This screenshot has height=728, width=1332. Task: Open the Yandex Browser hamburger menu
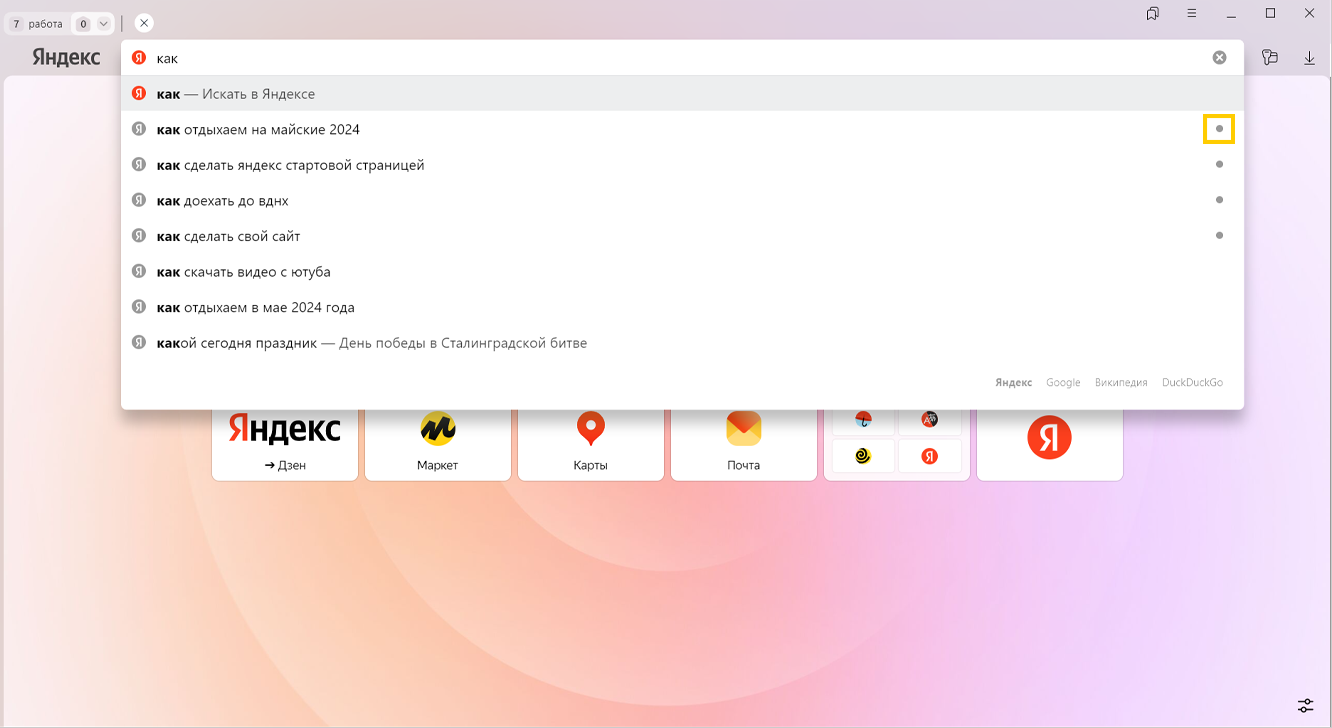[1192, 13]
